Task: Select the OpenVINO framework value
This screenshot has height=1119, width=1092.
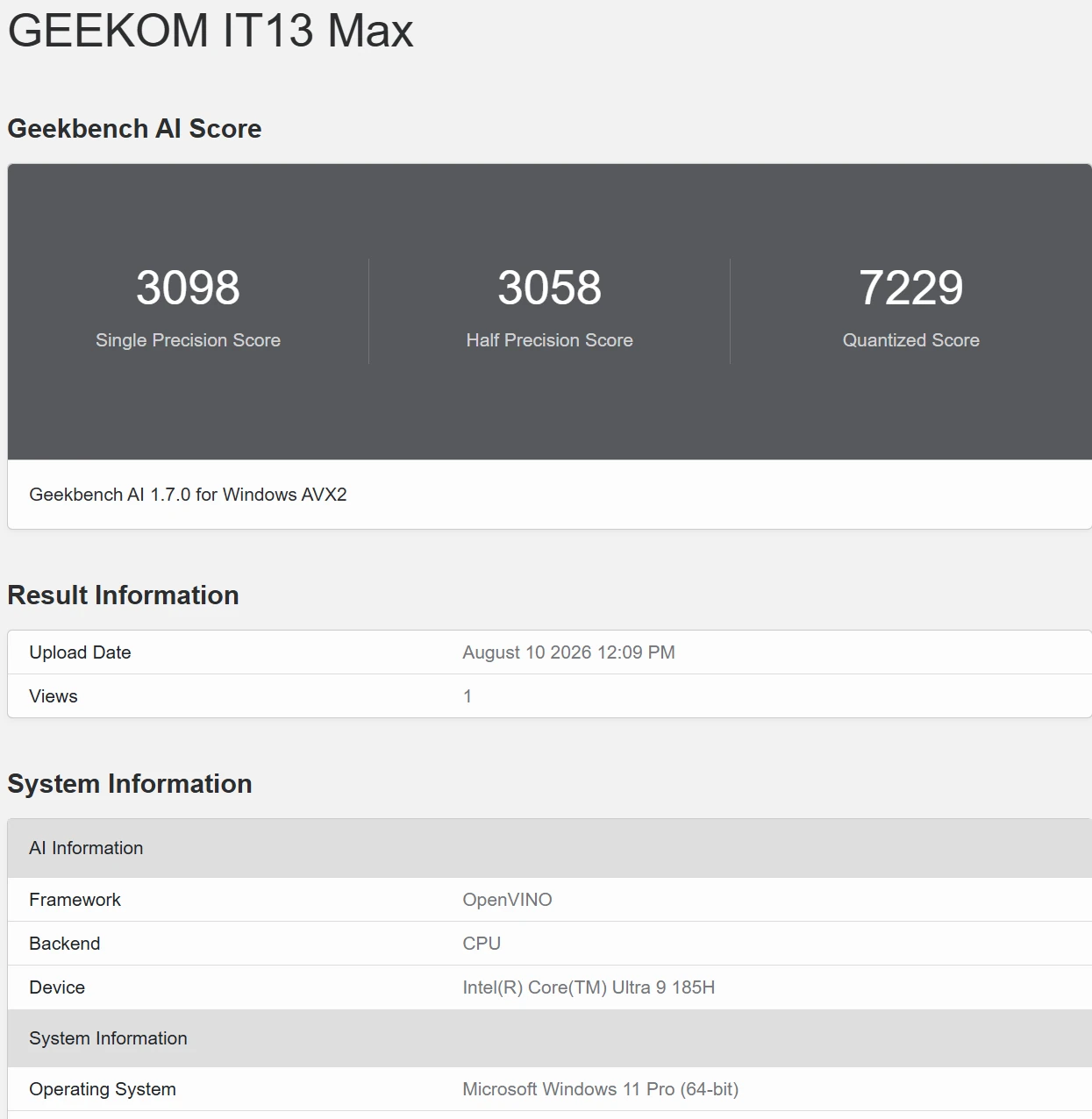Action: [507, 900]
